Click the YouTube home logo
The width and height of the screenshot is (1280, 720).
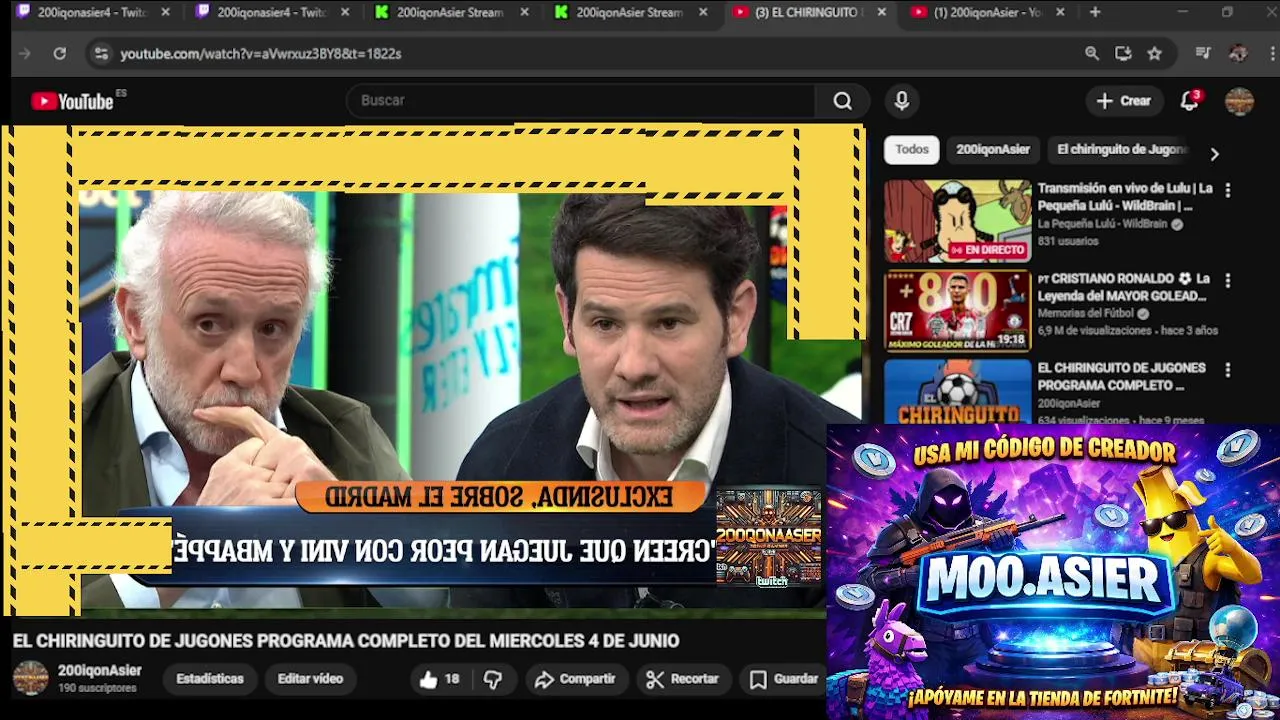(x=72, y=101)
